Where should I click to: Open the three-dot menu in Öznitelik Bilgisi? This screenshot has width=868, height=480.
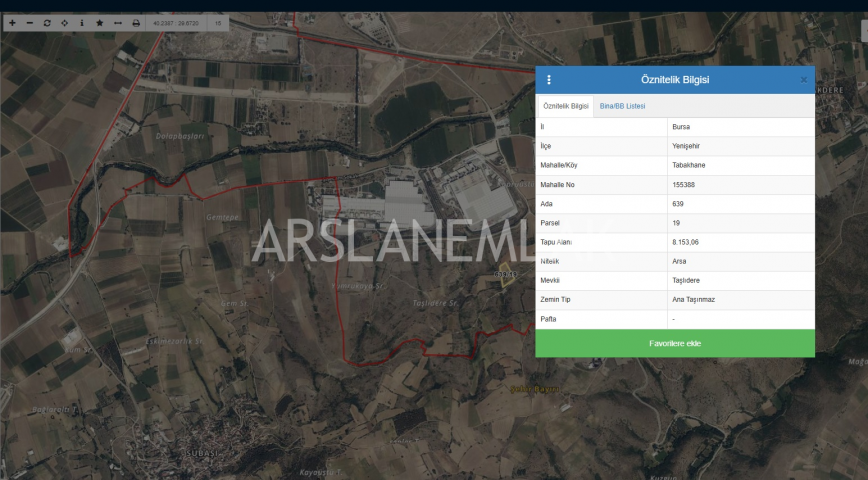[x=549, y=80]
